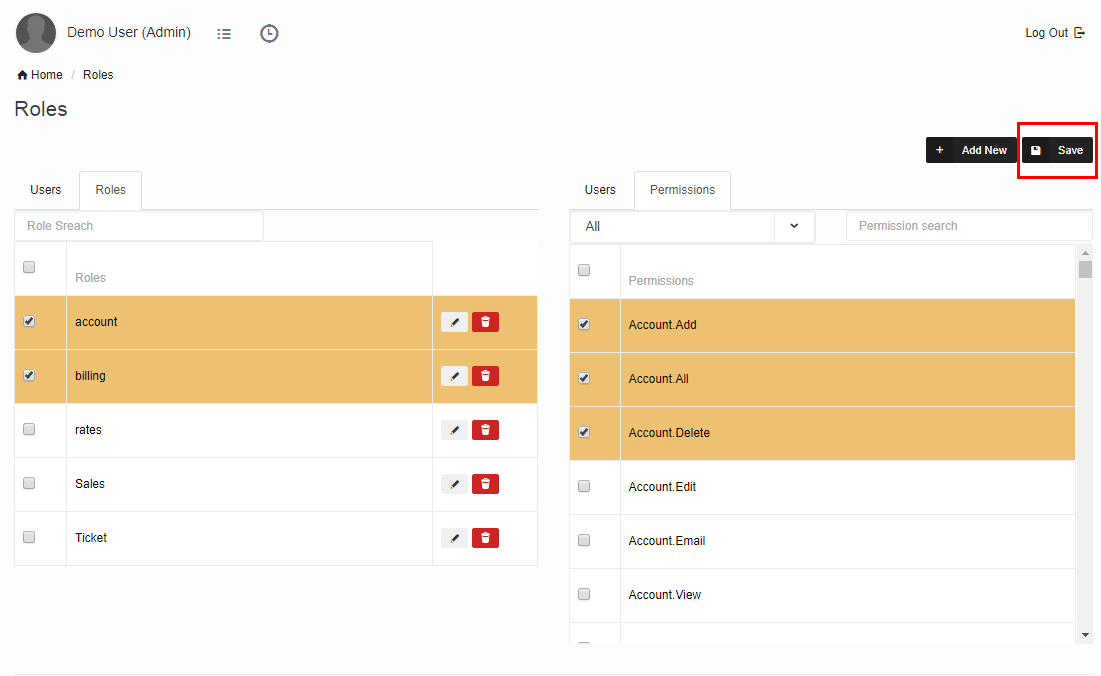Delete the billing role with trash icon
Screen dimensions: 1101x676
pos(485,376)
